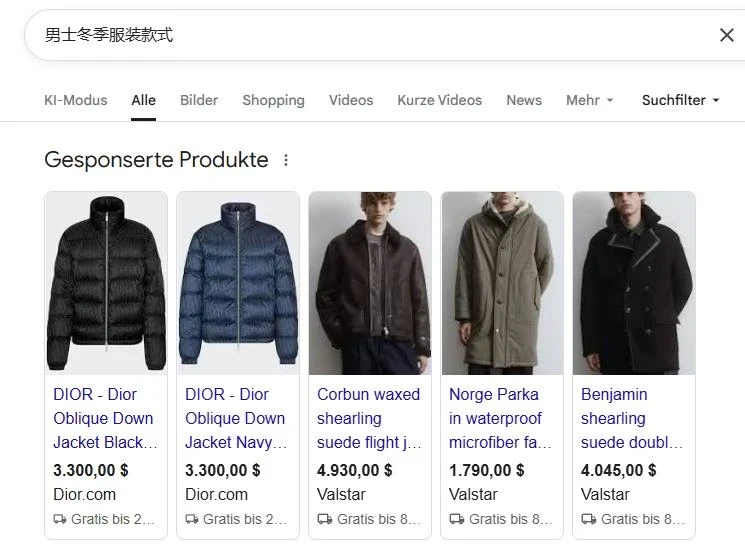Viewport: 745px width, 560px height.
Task: Click the 4.045,00 $ price
Action: click(x=618, y=470)
